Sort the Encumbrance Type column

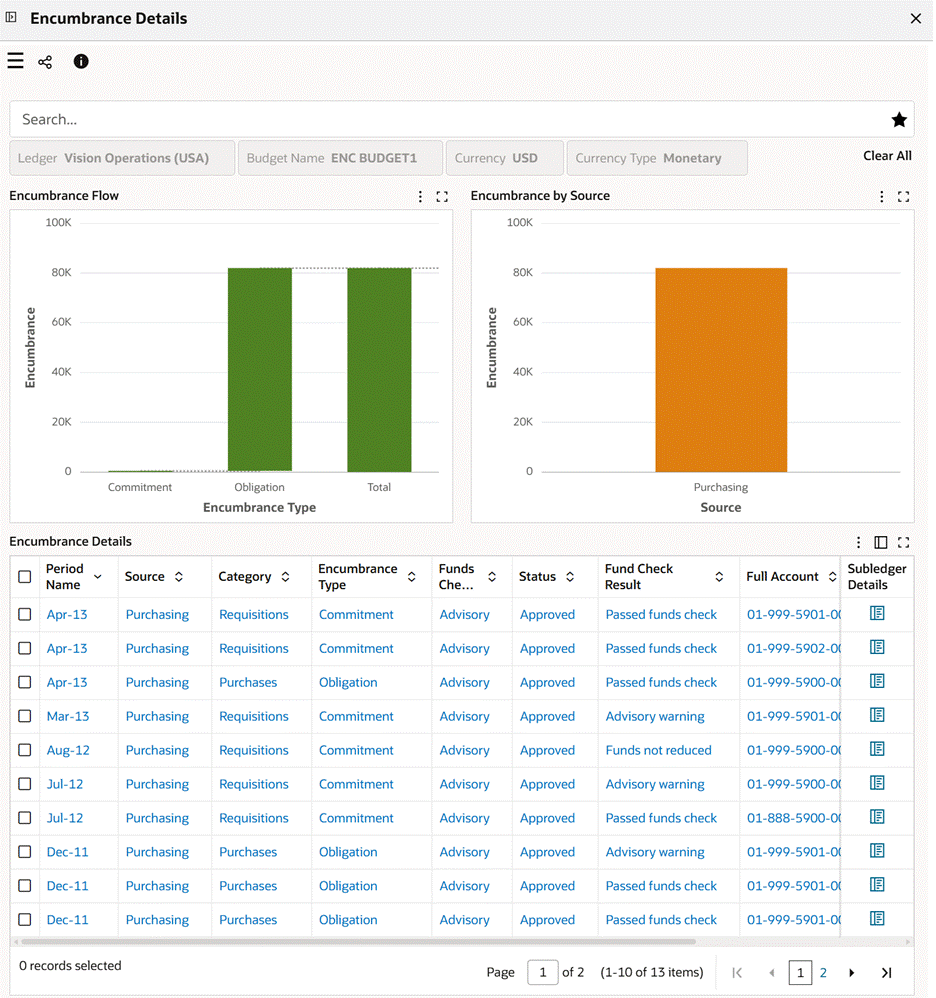412,577
